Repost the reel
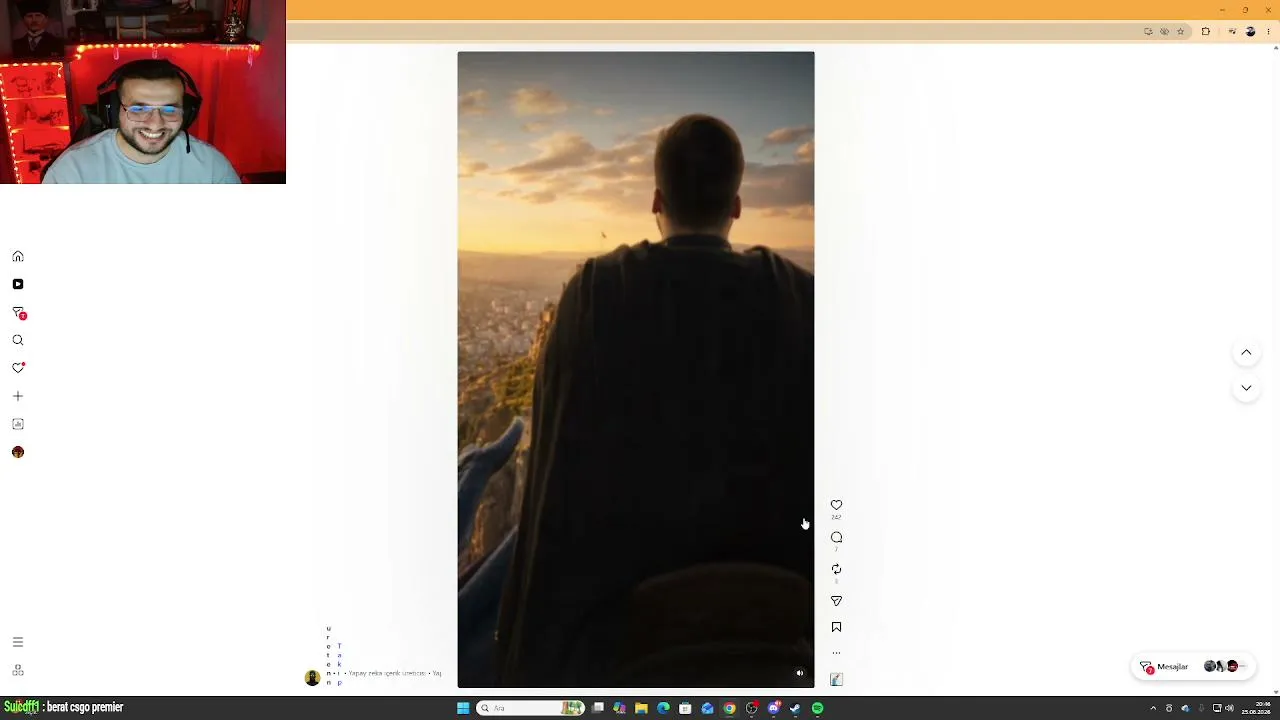Image resolution: width=1280 pixels, height=720 pixels. click(836, 569)
